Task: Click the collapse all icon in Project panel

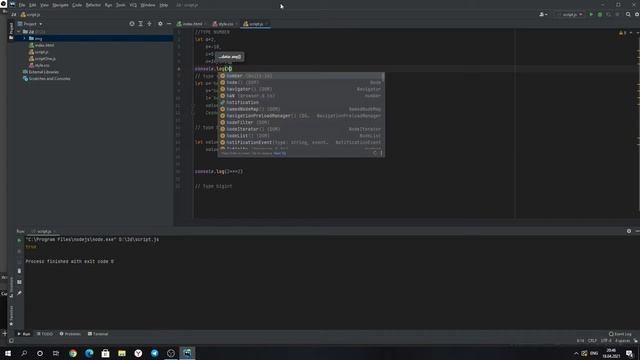Action: point(149,24)
